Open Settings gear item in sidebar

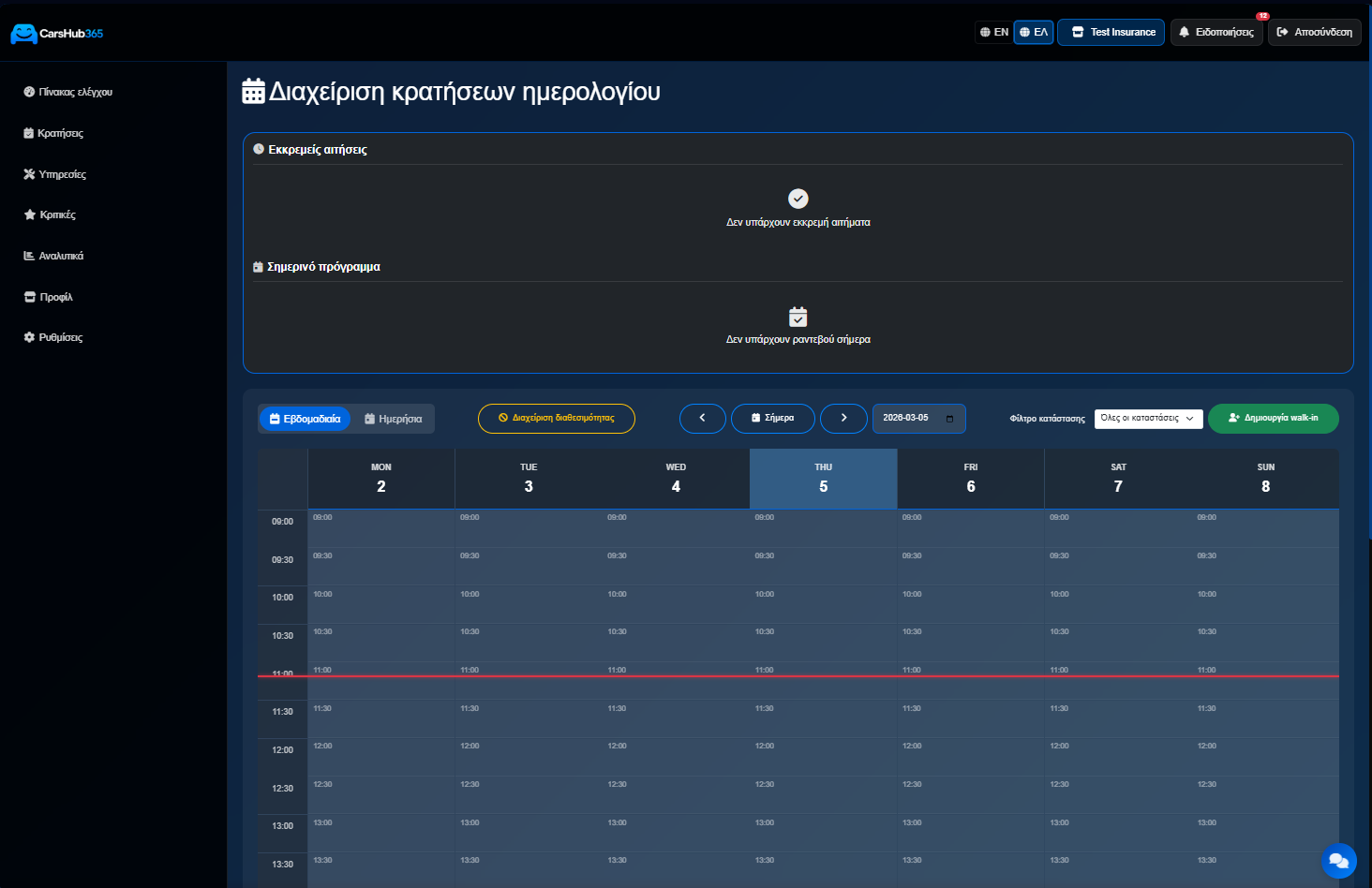click(x=54, y=337)
